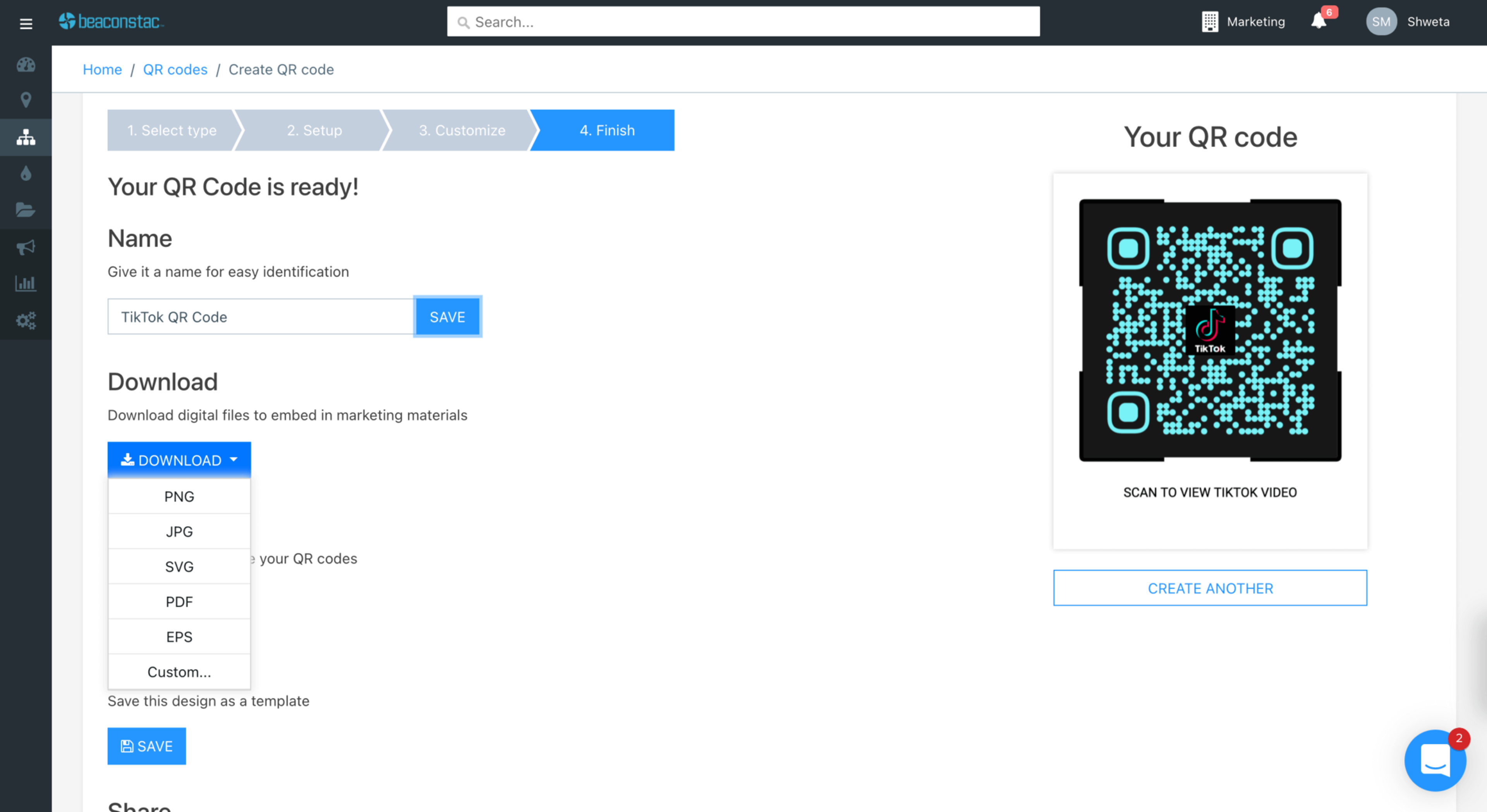Choose Custom... download option
Image resolution: width=1487 pixels, height=812 pixels.
179,672
